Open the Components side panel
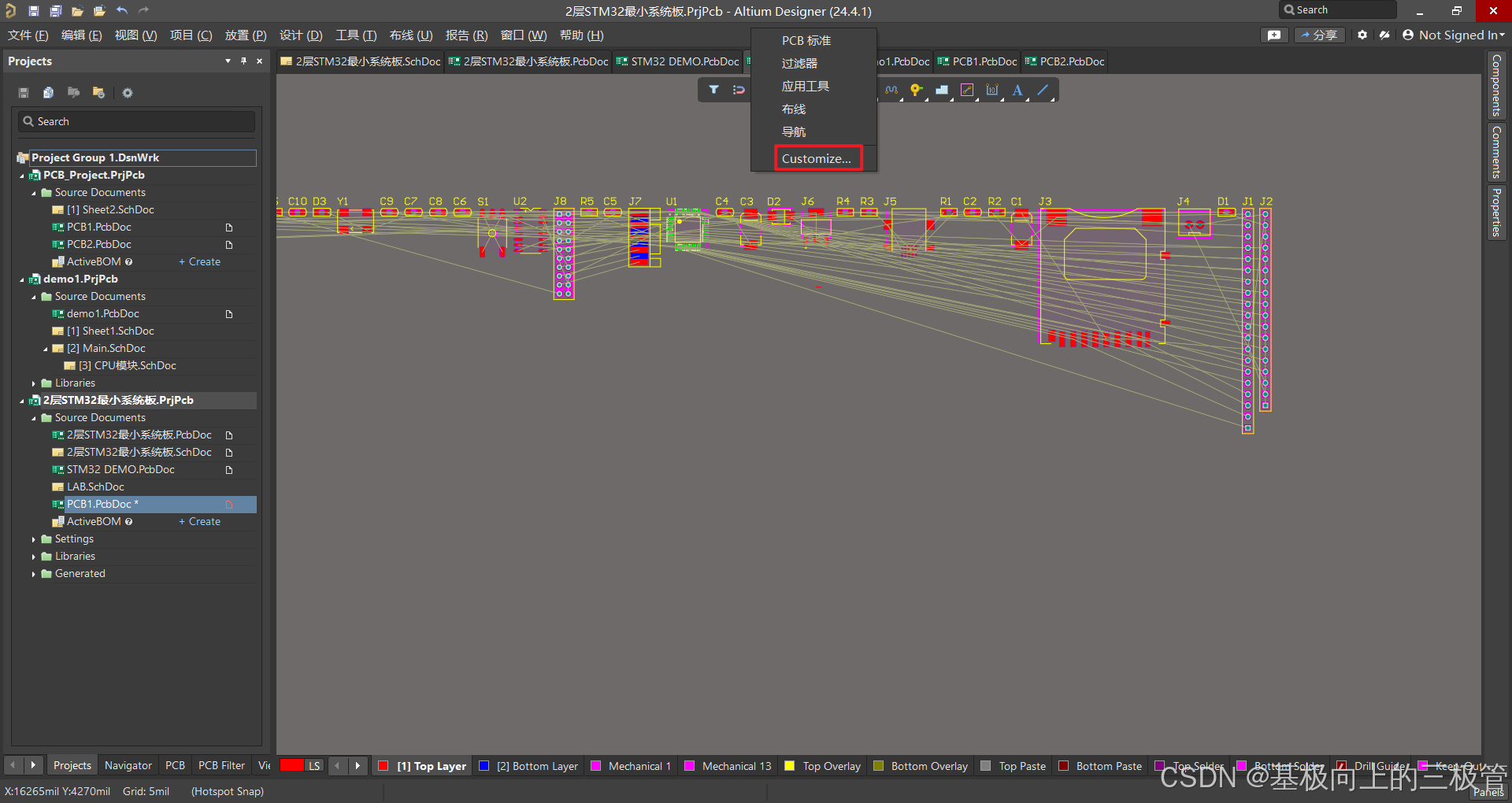1512x803 pixels. (1496, 85)
